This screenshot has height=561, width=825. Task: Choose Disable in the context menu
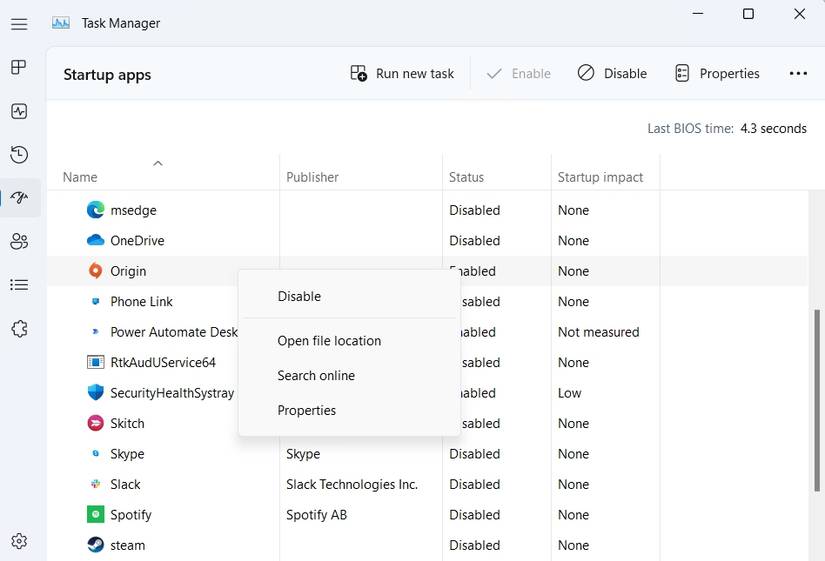click(x=299, y=296)
